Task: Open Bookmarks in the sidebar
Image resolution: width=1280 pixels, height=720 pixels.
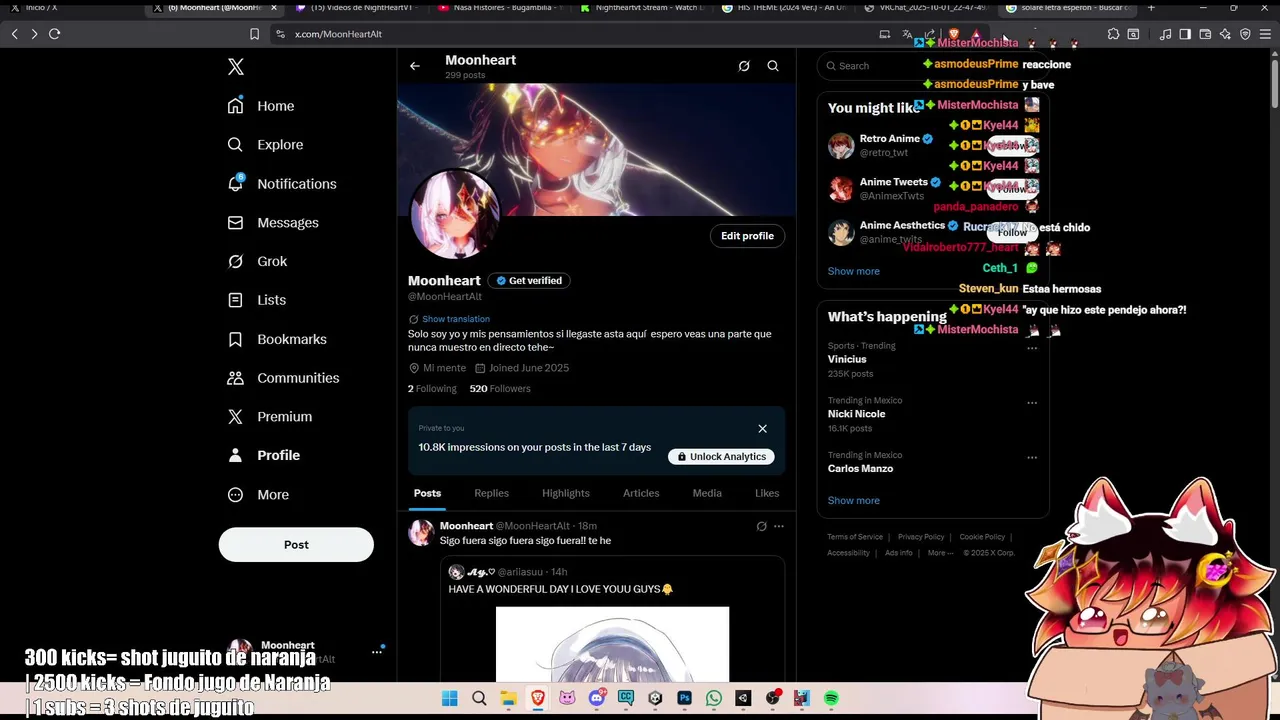Action: (x=277, y=339)
